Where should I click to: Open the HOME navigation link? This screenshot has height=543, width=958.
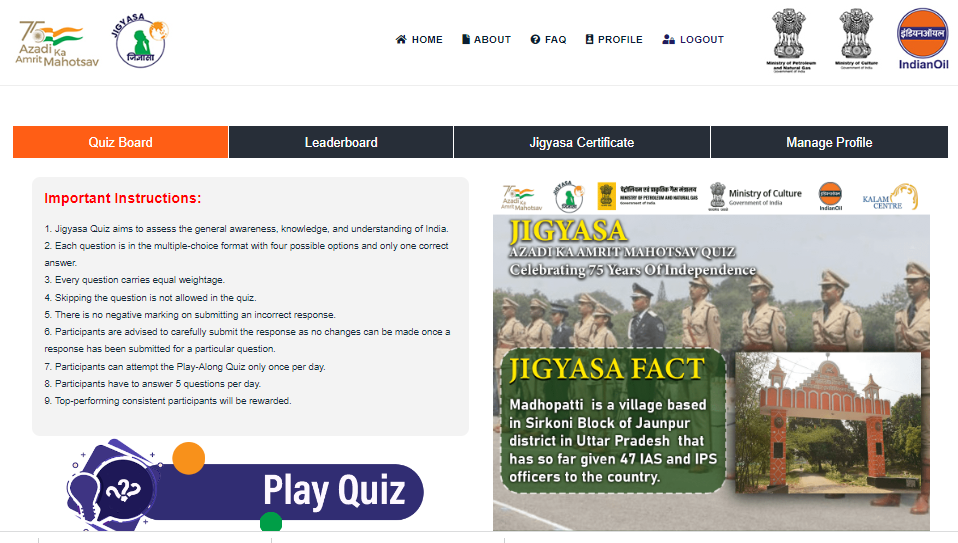419,39
